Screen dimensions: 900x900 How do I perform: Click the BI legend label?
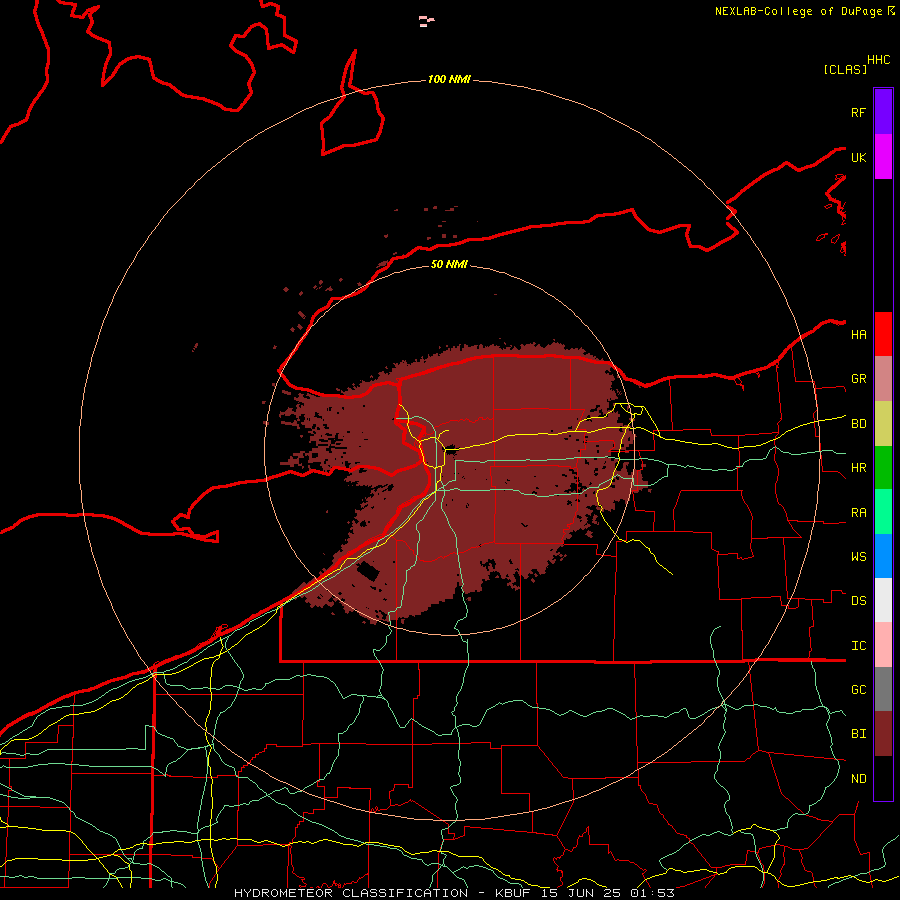click(x=858, y=734)
